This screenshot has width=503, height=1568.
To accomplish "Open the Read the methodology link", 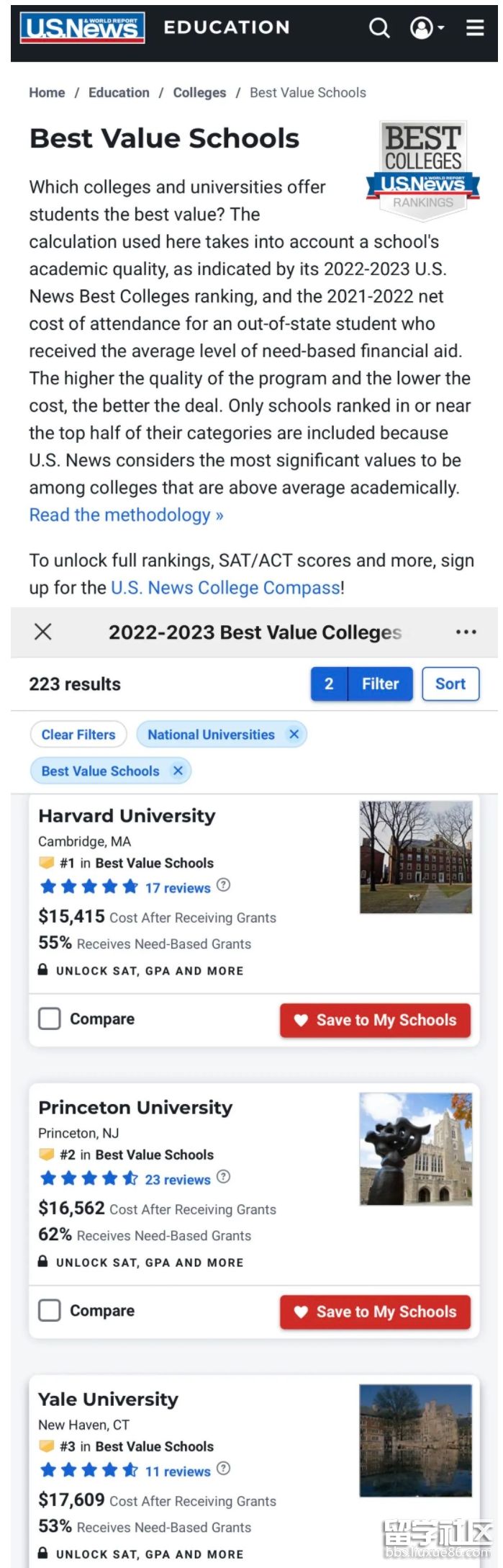I will (x=126, y=515).
